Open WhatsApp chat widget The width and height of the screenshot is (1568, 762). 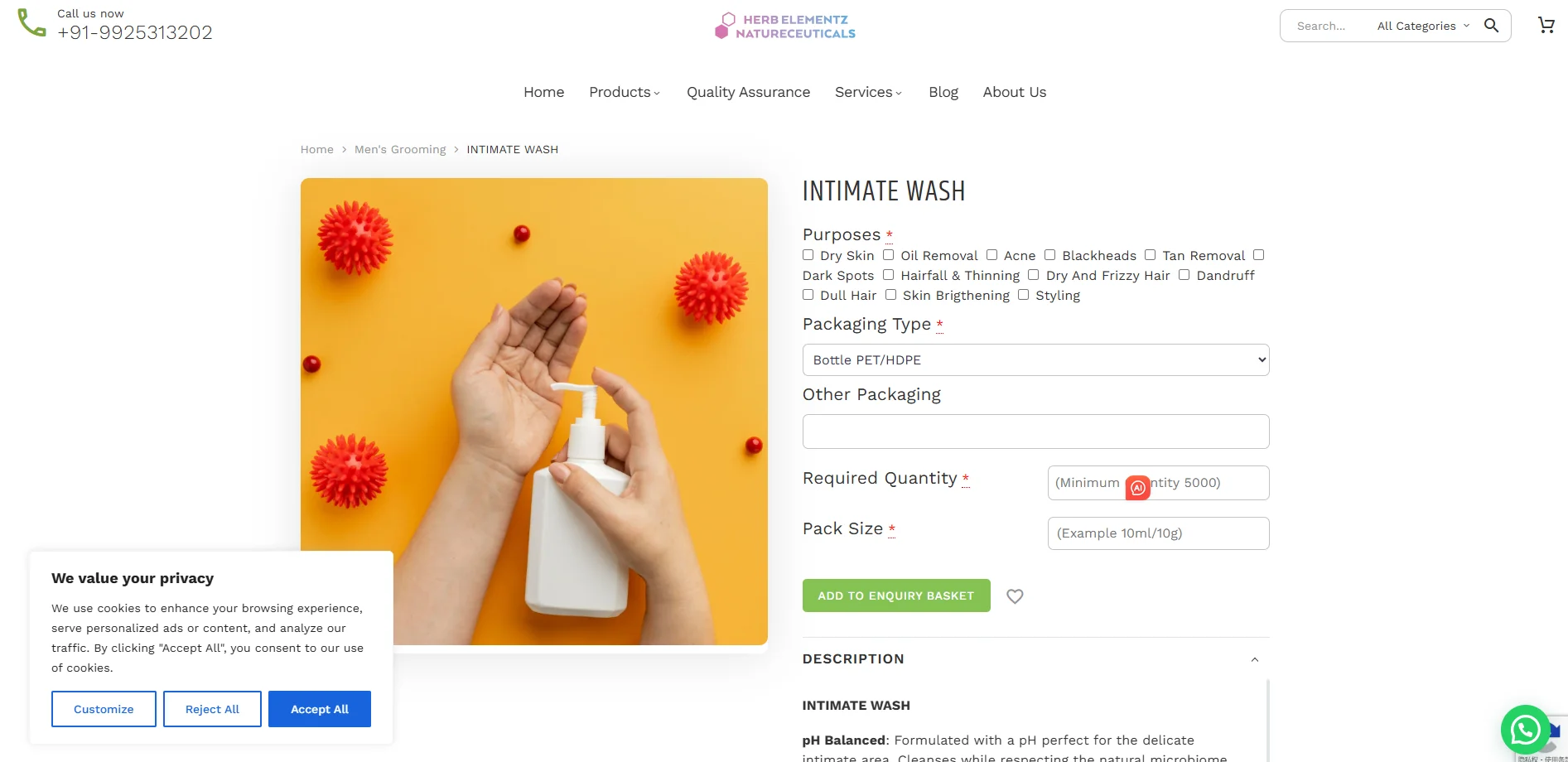[x=1525, y=731]
